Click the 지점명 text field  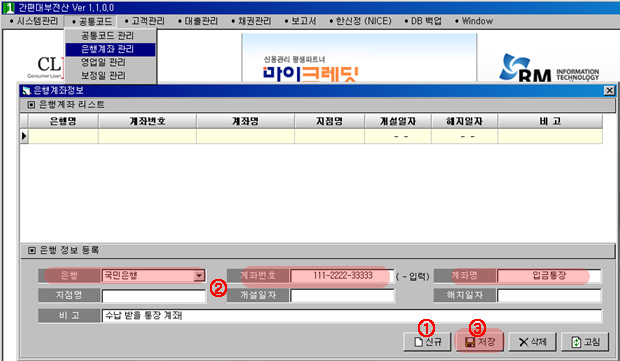[154, 295]
